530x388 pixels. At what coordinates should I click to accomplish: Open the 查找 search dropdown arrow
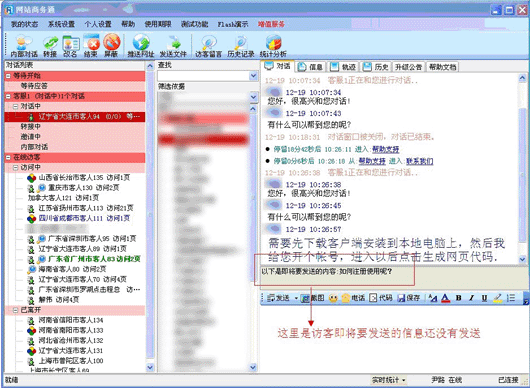[254, 76]
